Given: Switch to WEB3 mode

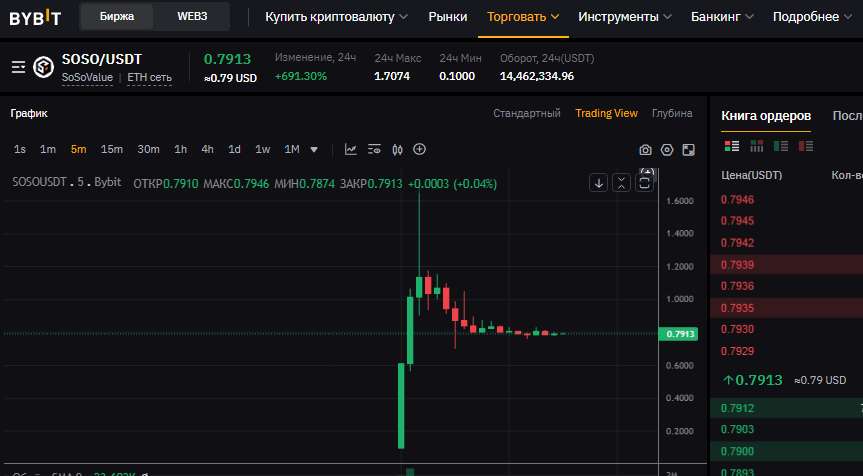Looking at the screenshot, I should (x=192, y=17).
